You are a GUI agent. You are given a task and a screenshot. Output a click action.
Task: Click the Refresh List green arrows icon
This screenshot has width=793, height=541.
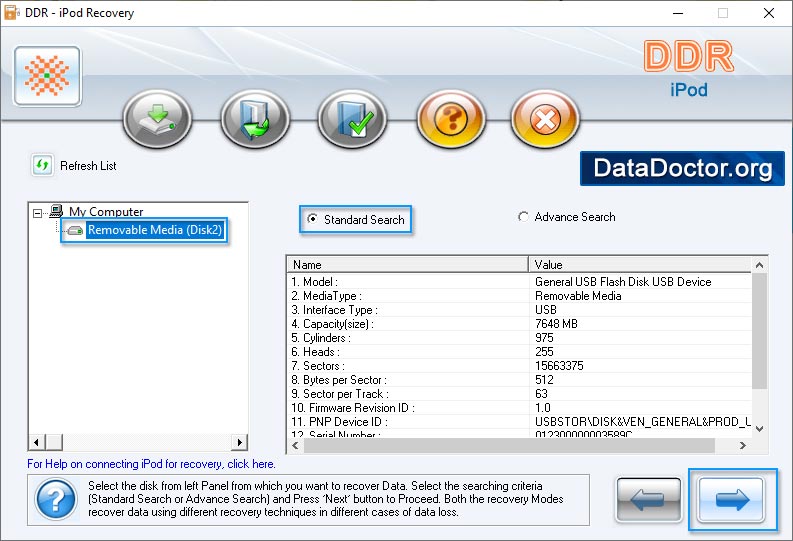pyautogui.click(x=42, y=165)
